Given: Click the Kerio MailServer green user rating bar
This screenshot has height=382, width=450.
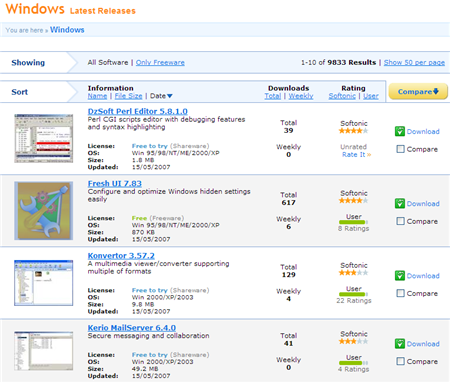Looking at the screenshot, I should pyautogui.click(x=353, y=363).
